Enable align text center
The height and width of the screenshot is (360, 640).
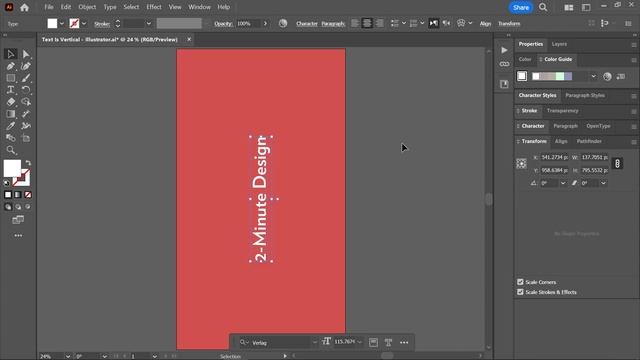pos(367,24)
